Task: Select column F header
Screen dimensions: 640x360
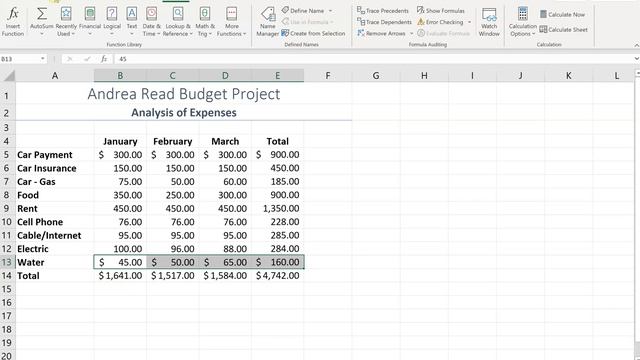Action: tap(328, 76)
